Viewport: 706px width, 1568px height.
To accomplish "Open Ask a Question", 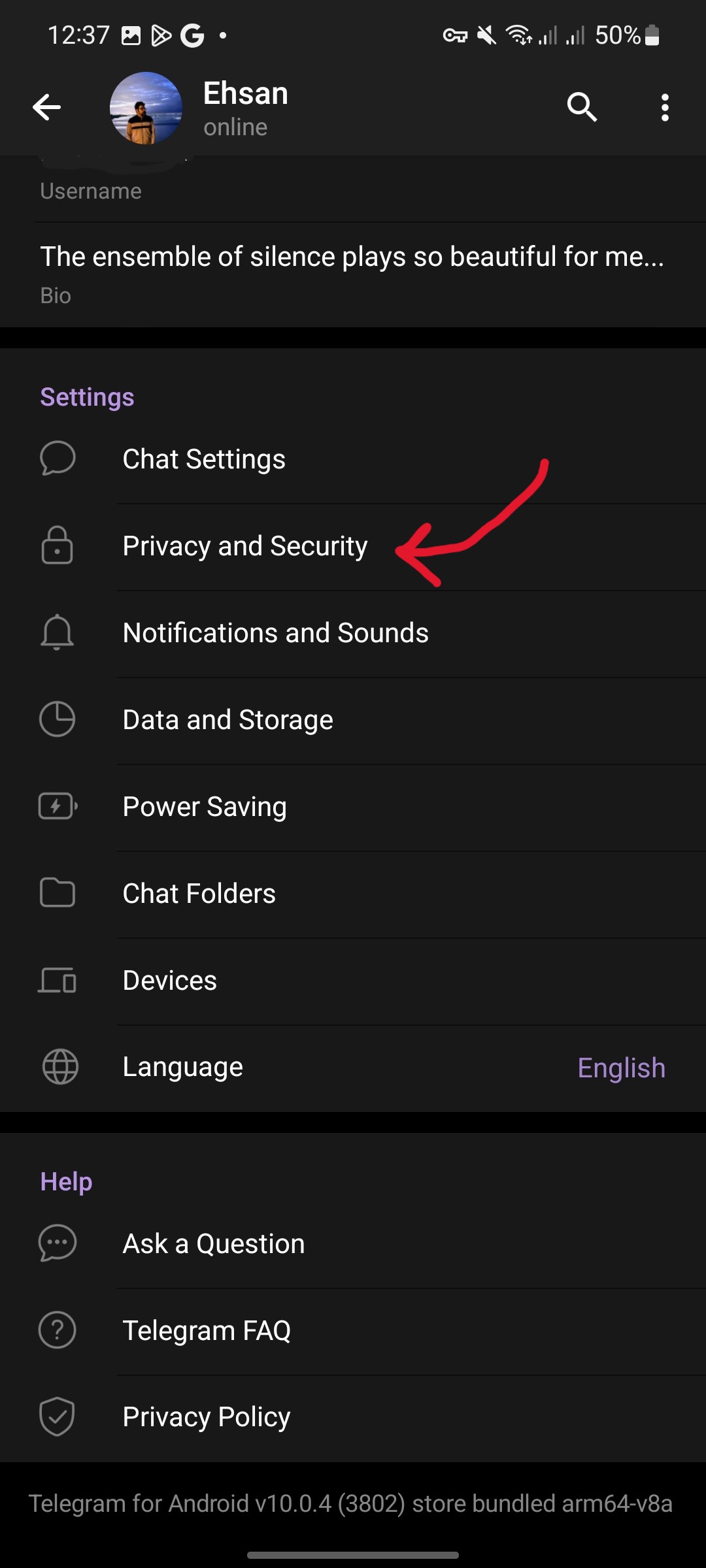I will click(x=214, y=1244).
